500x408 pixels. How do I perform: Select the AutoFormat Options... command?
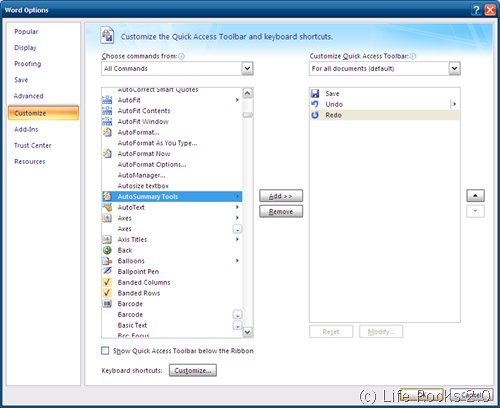172,164
